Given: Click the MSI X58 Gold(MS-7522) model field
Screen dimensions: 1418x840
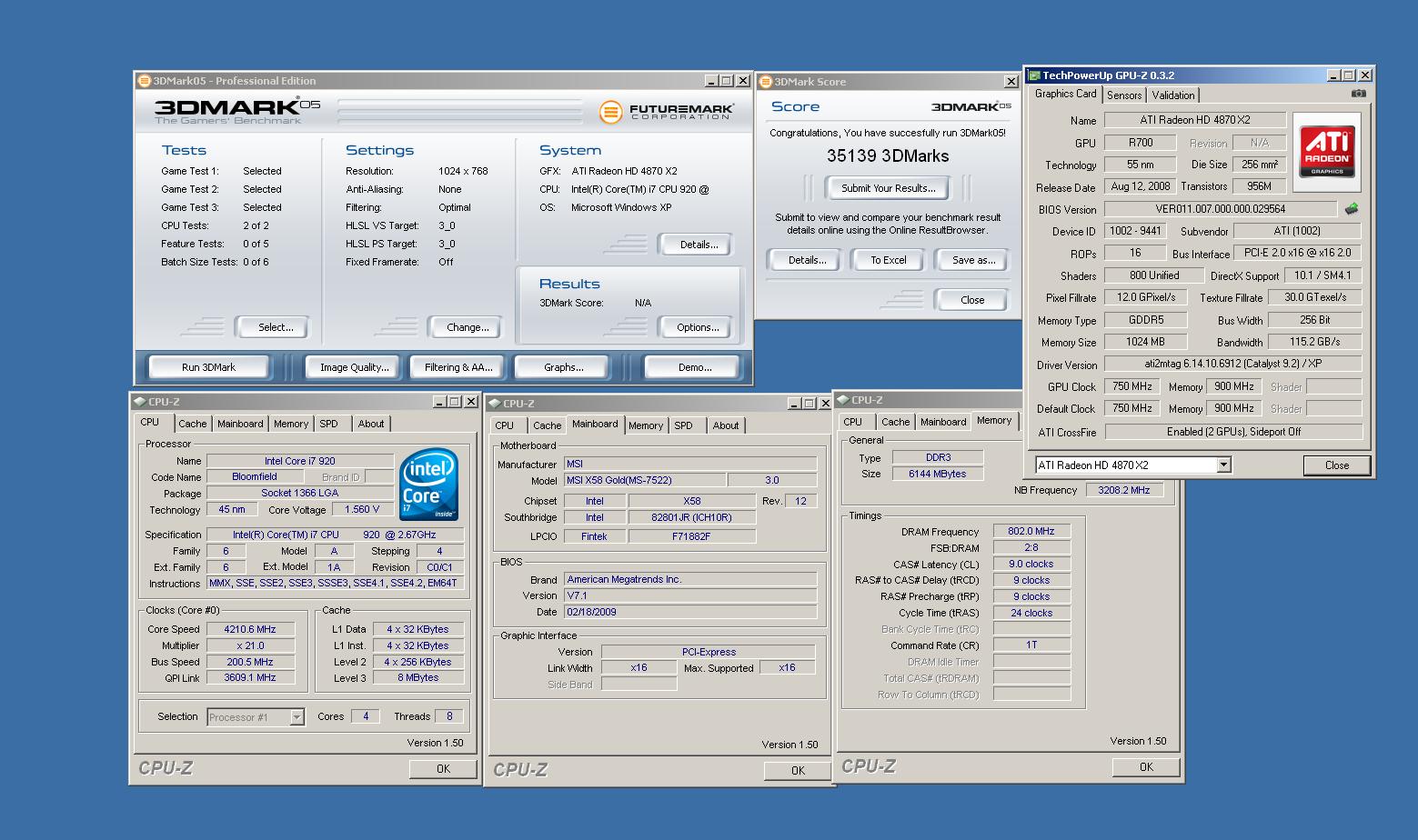Looking at the screenshot, I should (x=644, y=480).
